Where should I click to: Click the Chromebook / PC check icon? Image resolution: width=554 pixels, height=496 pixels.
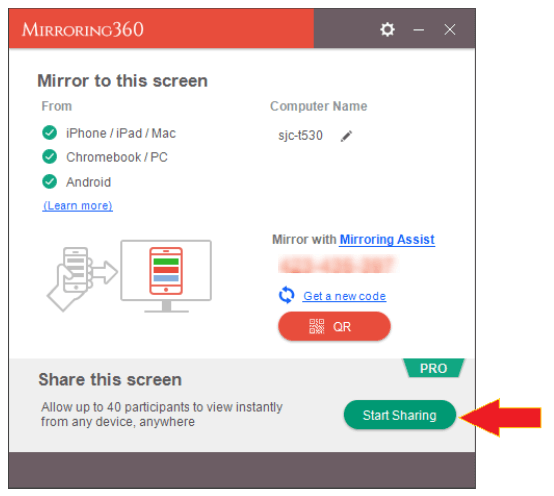49,157
